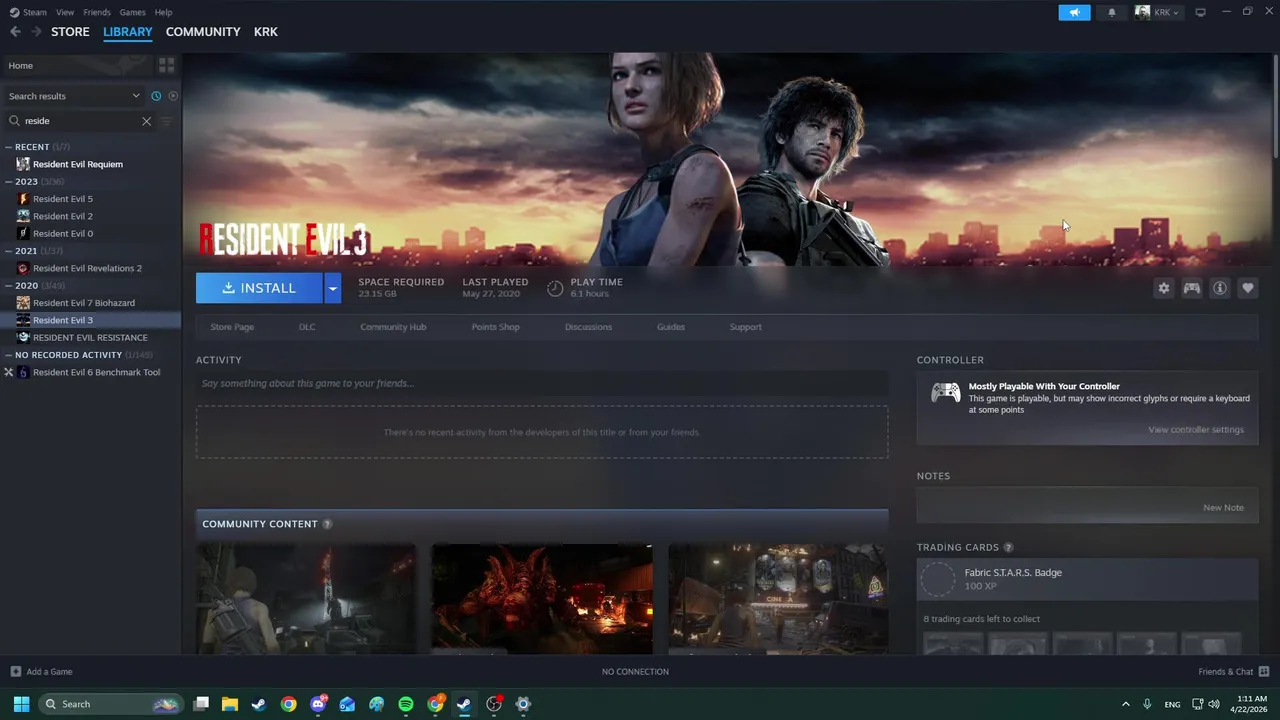Create a New Note
Viewport: 1280px width, 720px height.
click(1223, 508)
